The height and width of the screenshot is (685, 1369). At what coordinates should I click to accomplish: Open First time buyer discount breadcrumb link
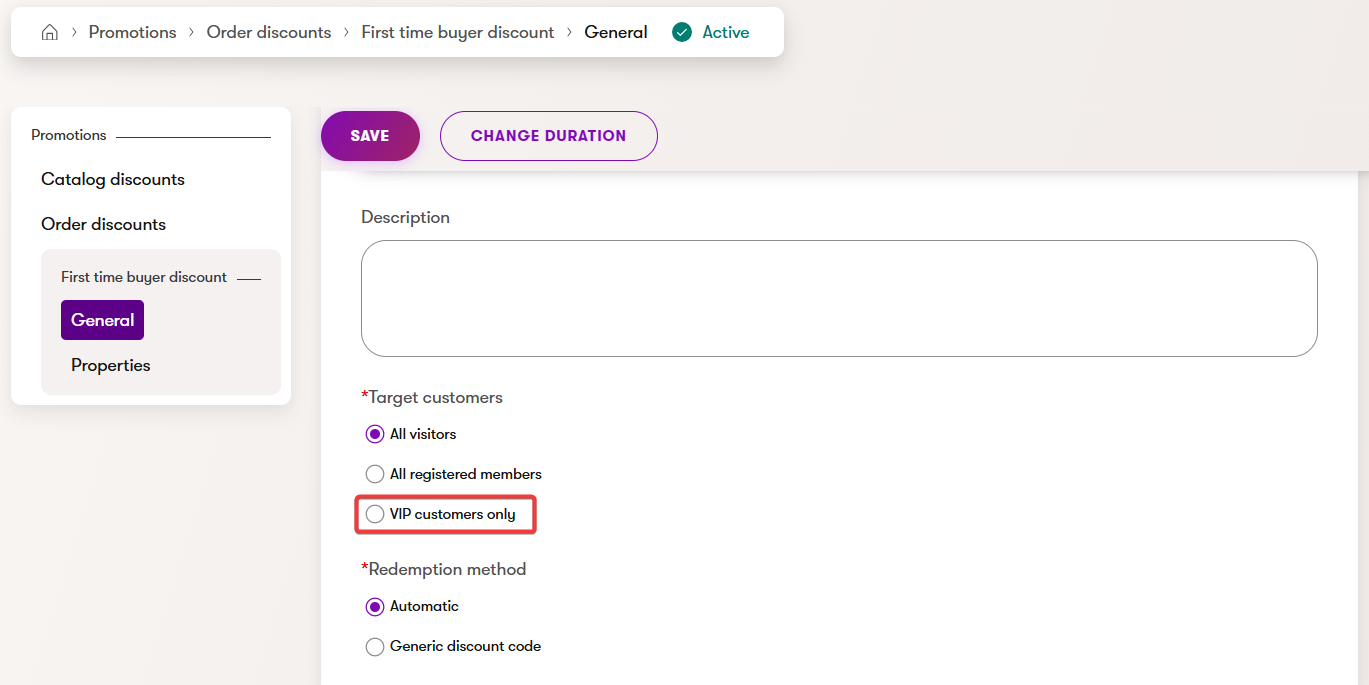tap(457, 31)
